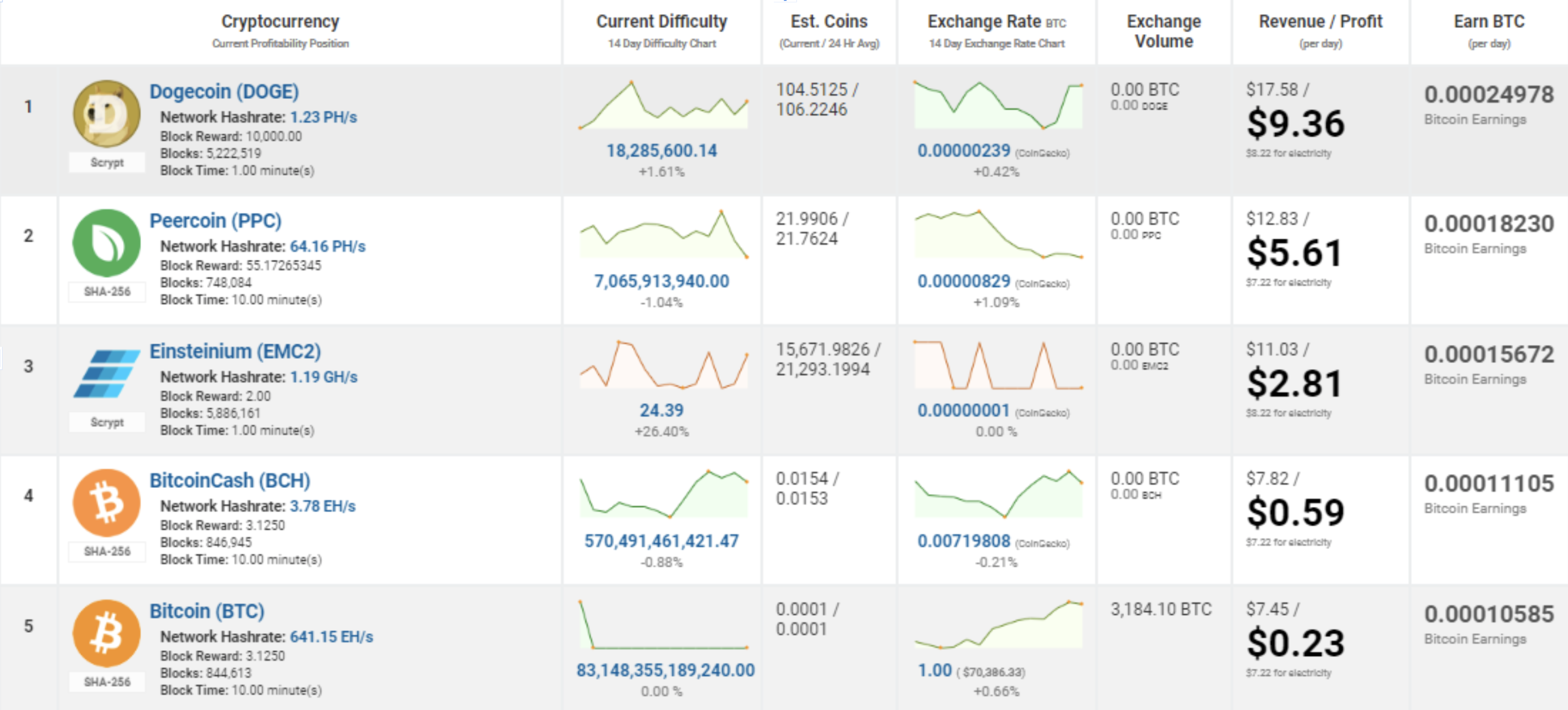
Task: Click Bitcoin profit $0.23
Action: tap(1295, 643)
